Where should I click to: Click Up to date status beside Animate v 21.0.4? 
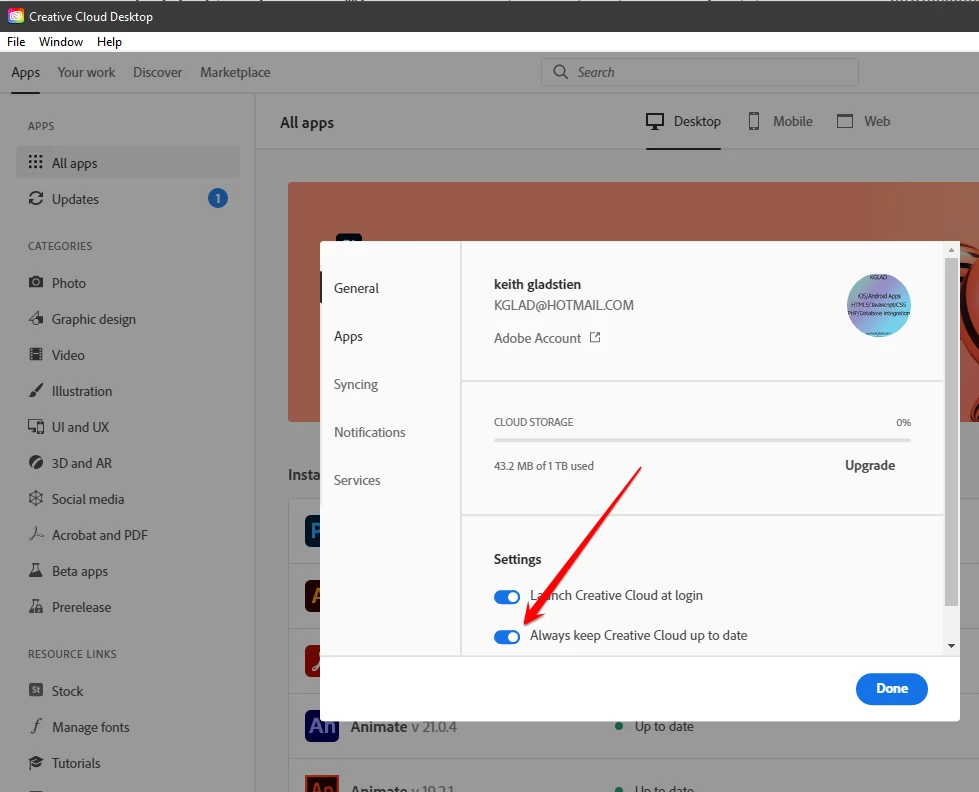(x=664, y=726)
